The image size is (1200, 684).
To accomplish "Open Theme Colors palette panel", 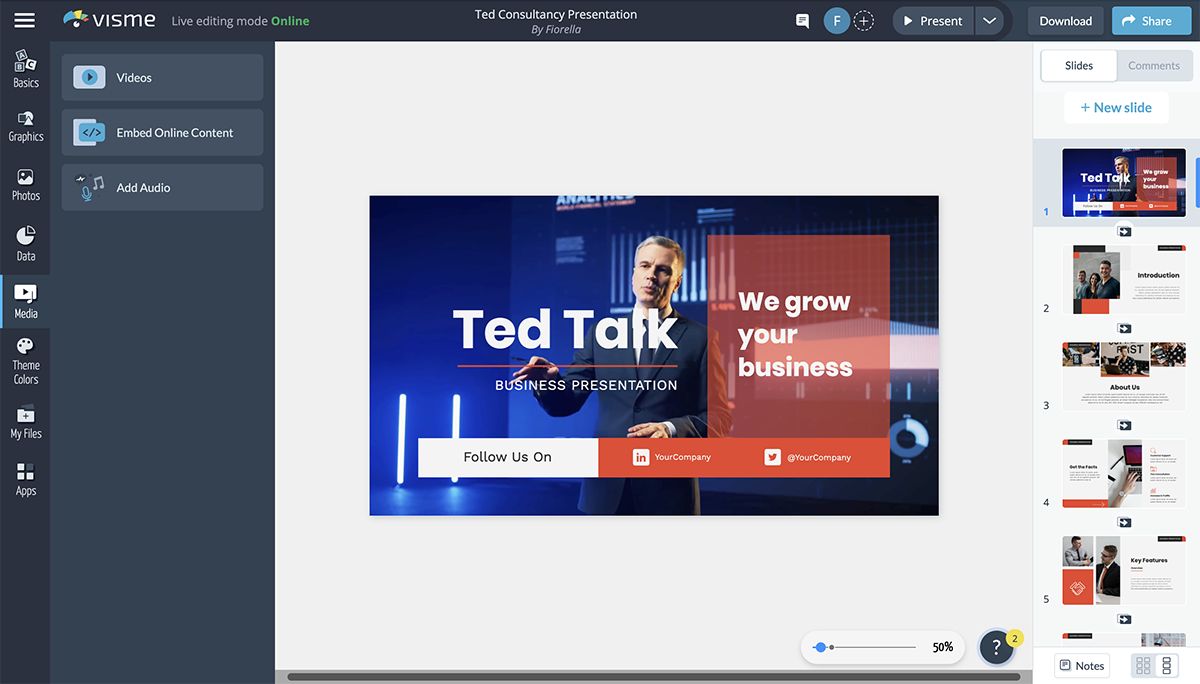I will [x=26, y=360].
